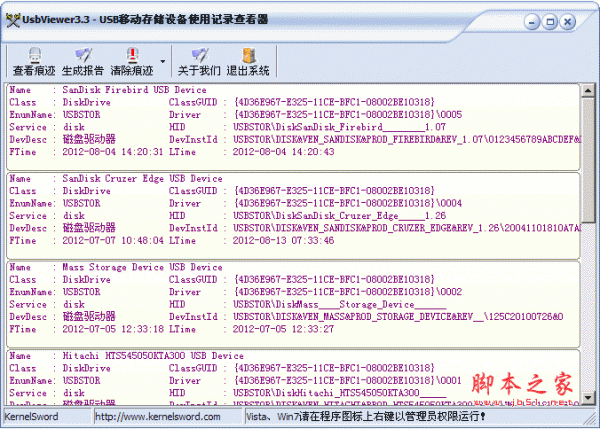This screenshot has height=429, width=600.
Task: Click the 生成报告 (generate report) toolbar icon
Action: click(83, 61)
